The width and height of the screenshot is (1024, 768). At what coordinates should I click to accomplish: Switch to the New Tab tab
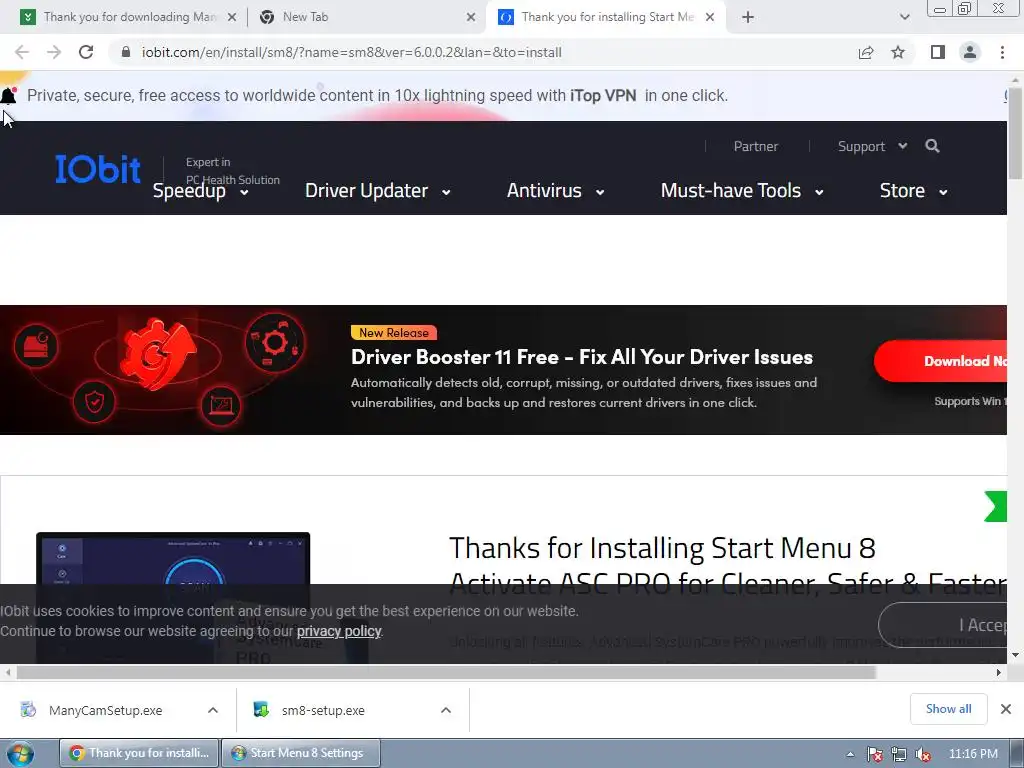(x=366, y=17)
